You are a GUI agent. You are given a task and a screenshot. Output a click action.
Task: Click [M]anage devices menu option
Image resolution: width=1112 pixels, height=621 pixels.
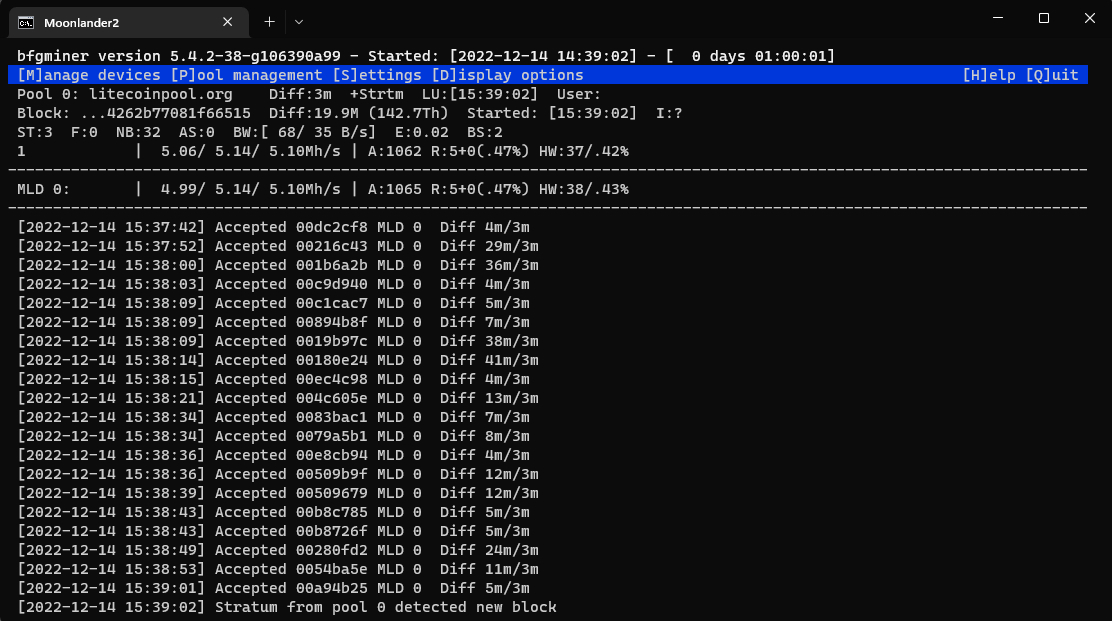(89, 75)
